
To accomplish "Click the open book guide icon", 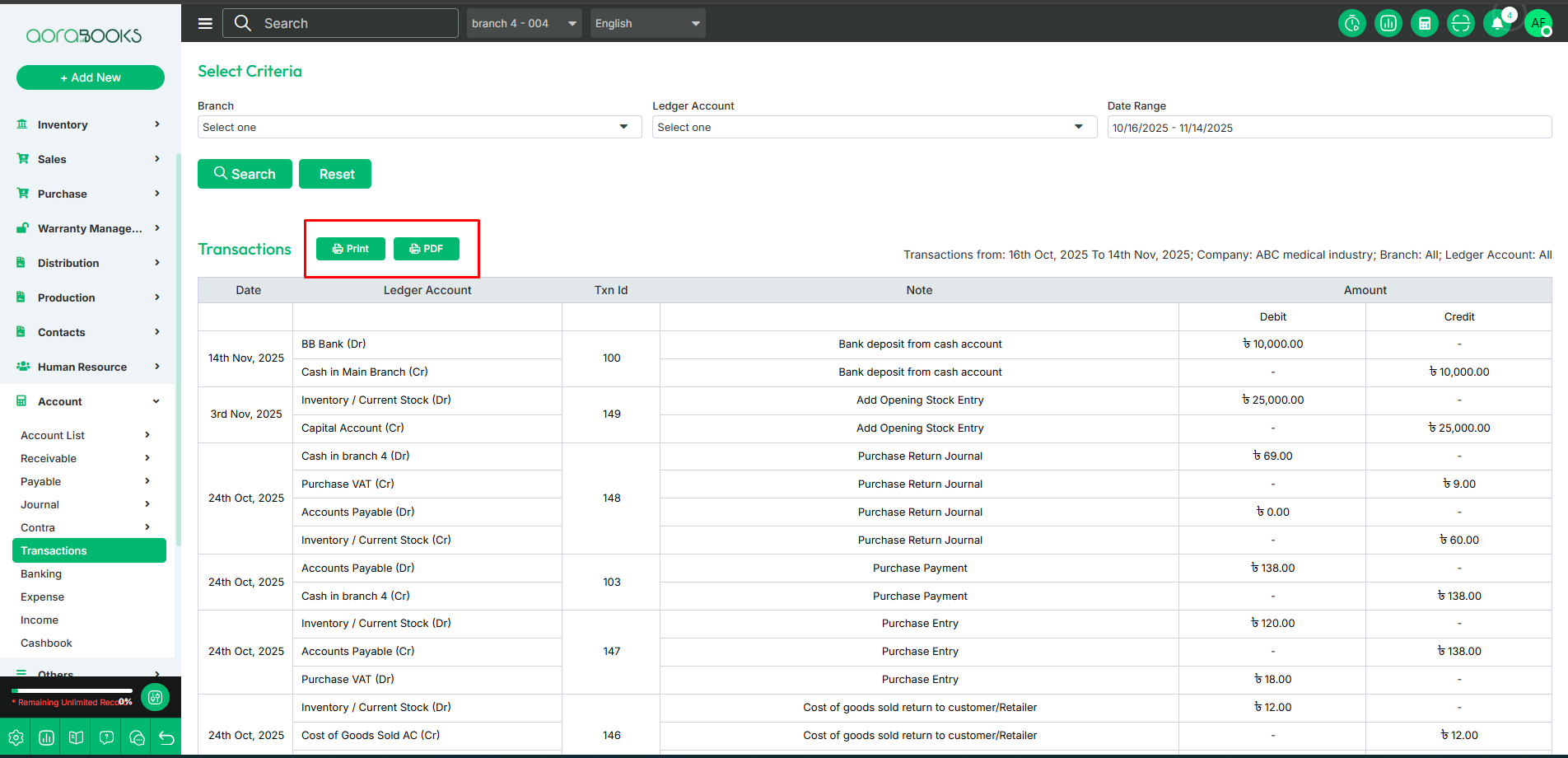I will 77,737.
